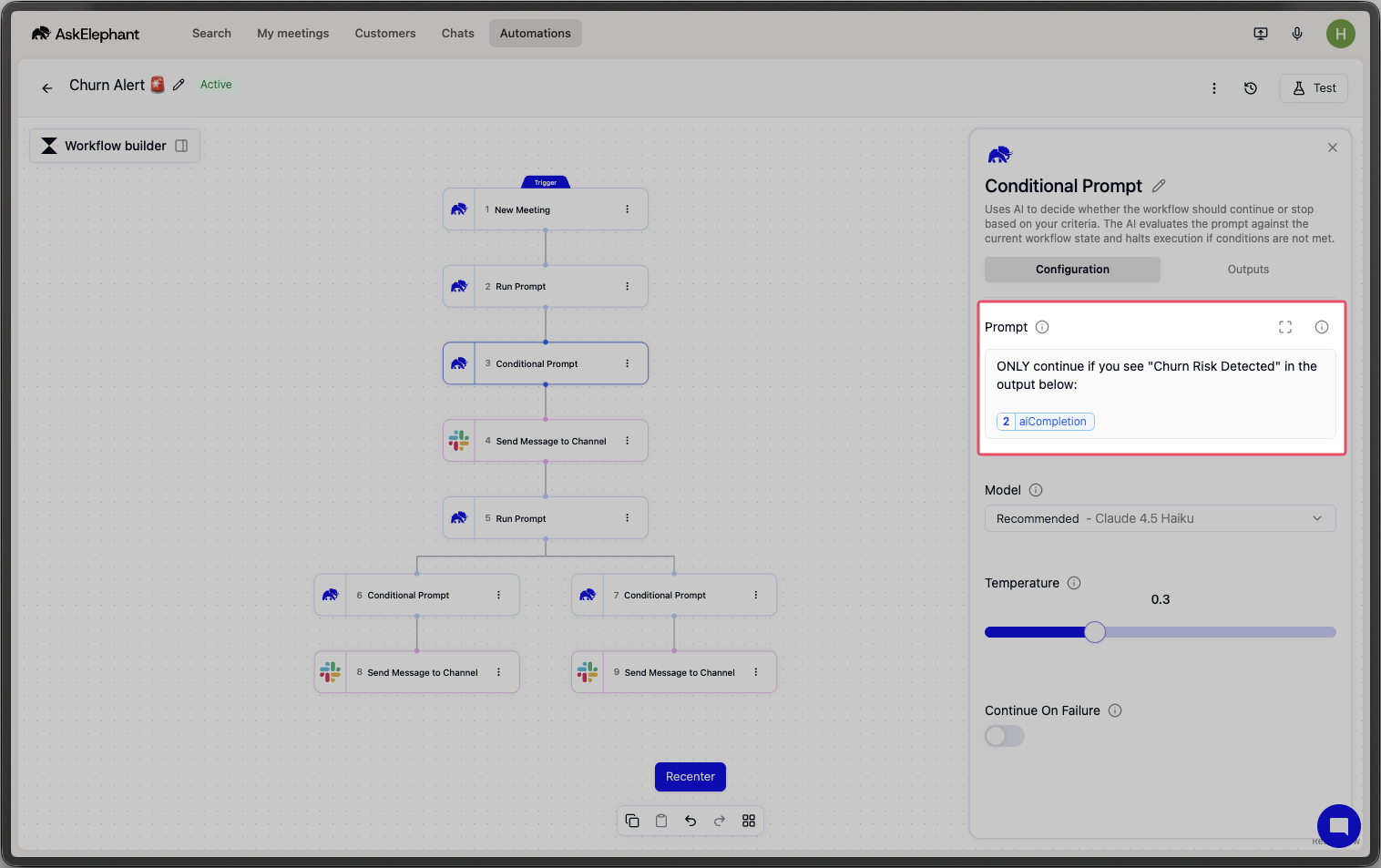The width and height of the screenshot is (1381, 868).
Task: Click the aiCompletion variable chip
Action: point(1045,422)
